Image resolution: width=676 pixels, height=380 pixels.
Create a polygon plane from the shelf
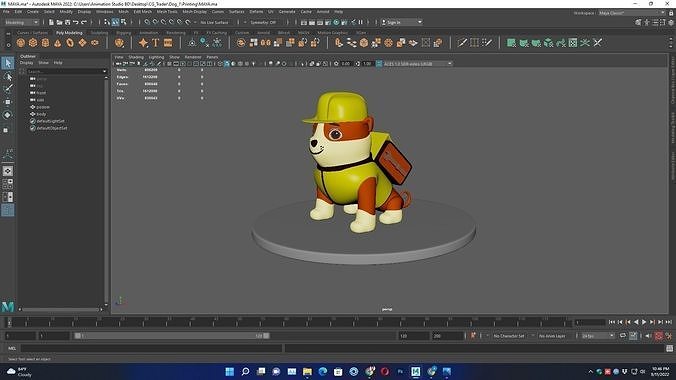pyautogui.click(x=82, y=43)
